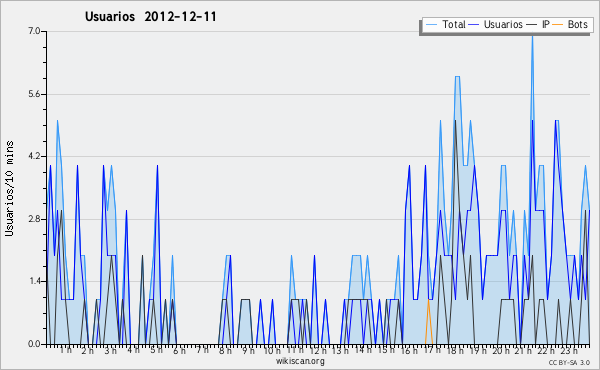Image resolution: width=600 pixels, height=370 pixels.
Task: Click the Total legend entry
Action: (x=445, y=25)
